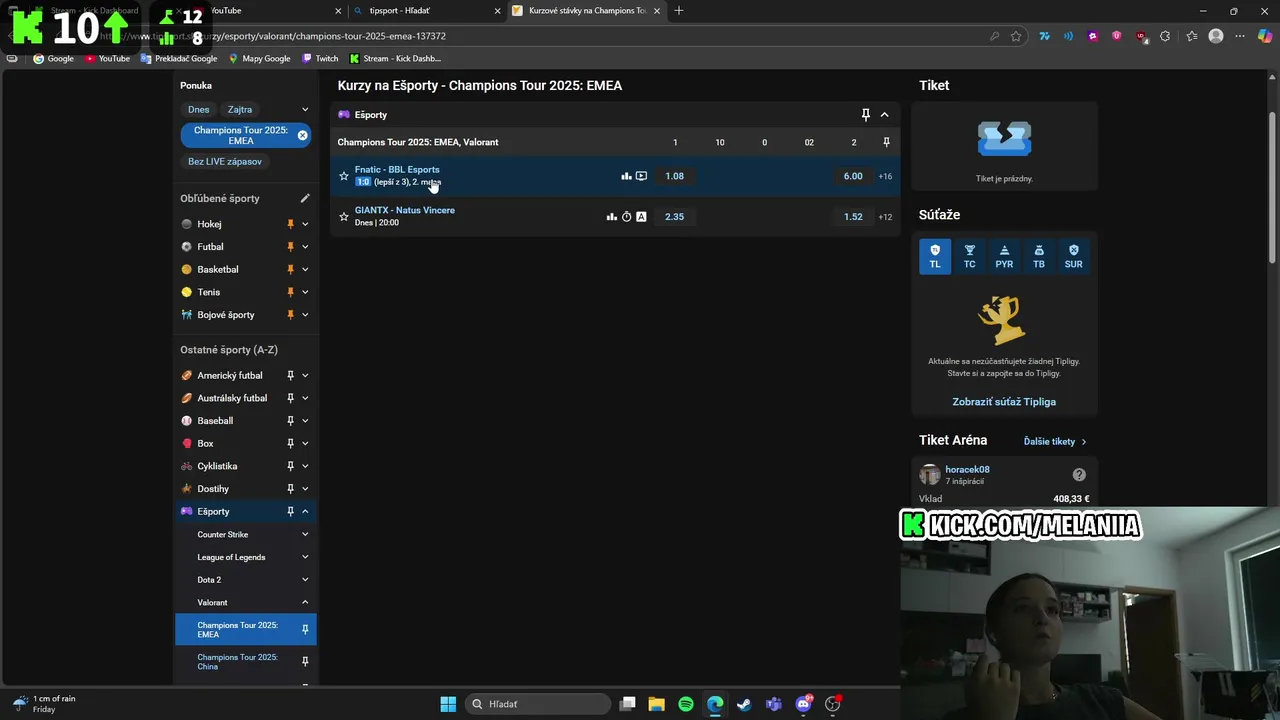Show +16 more bets for Fnatic match
Screen dimensions: 1280x720
click(x=885, y=176)
